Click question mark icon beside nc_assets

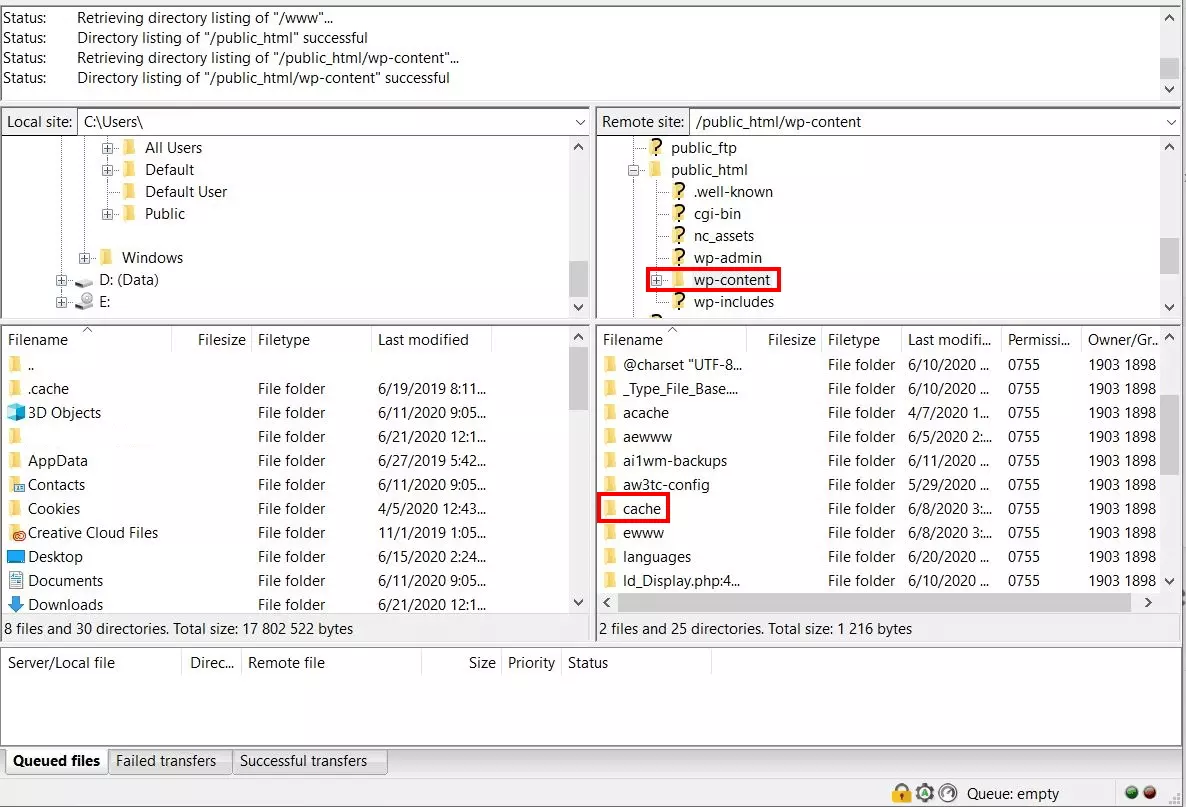point(679,234)
